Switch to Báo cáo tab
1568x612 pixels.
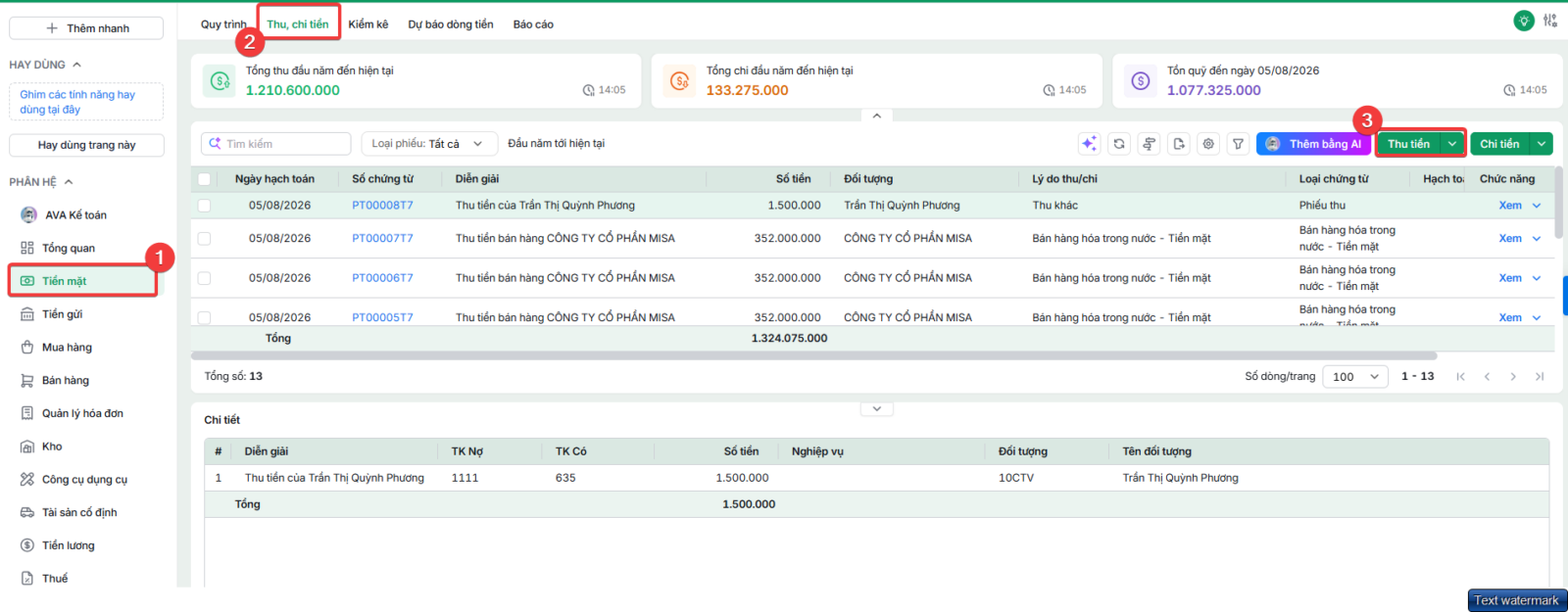click(x=533, y=24)
